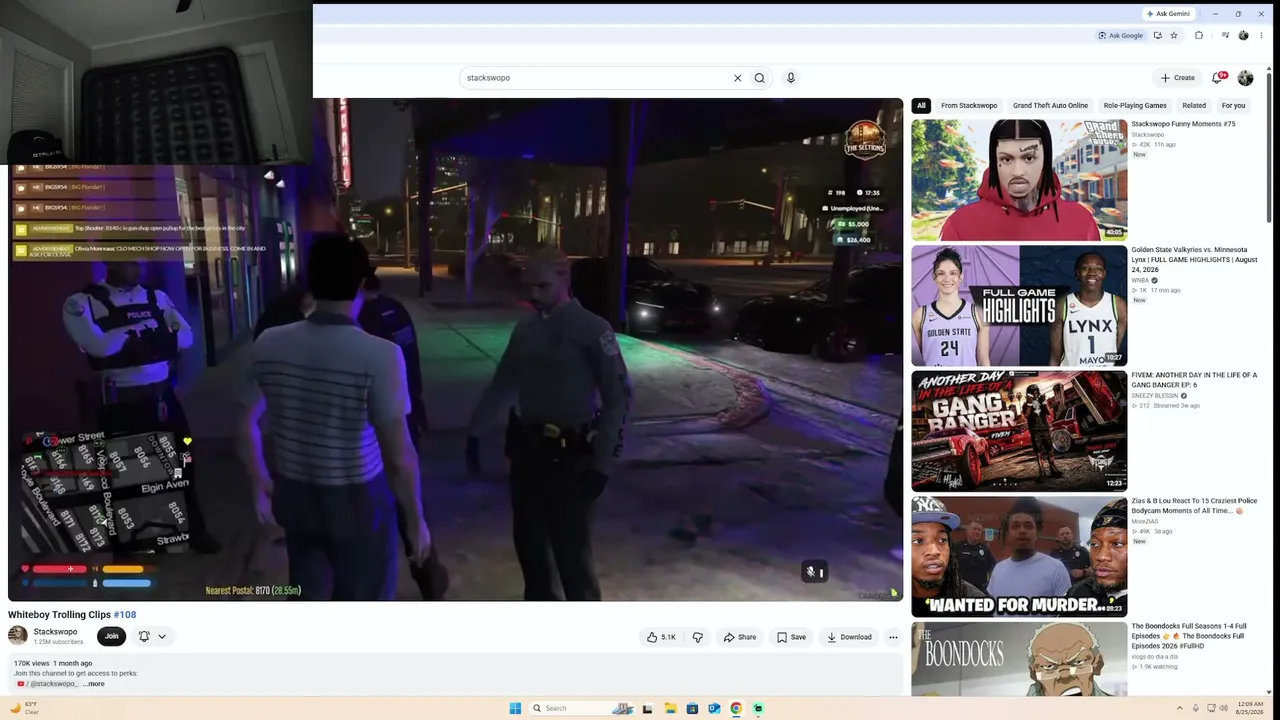Open the Chrome extensions puzzle icon

(x=1199, y=35)
